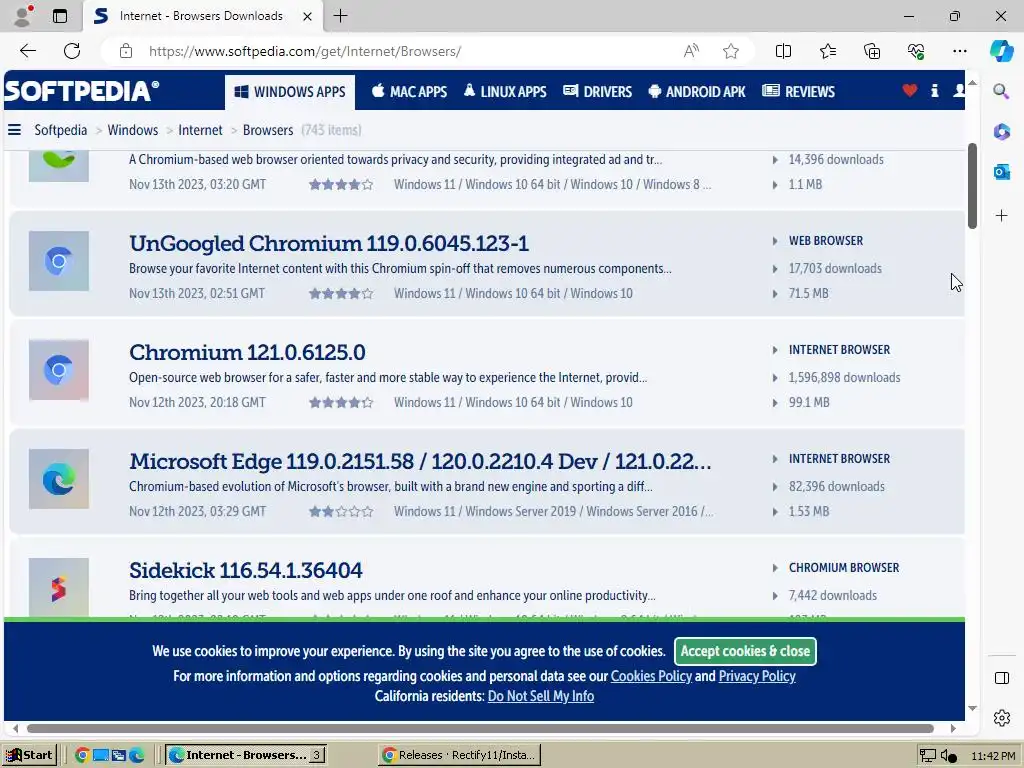Reload the page with the refresh icon
The image size is (1024, 768).
click(72, 51)
